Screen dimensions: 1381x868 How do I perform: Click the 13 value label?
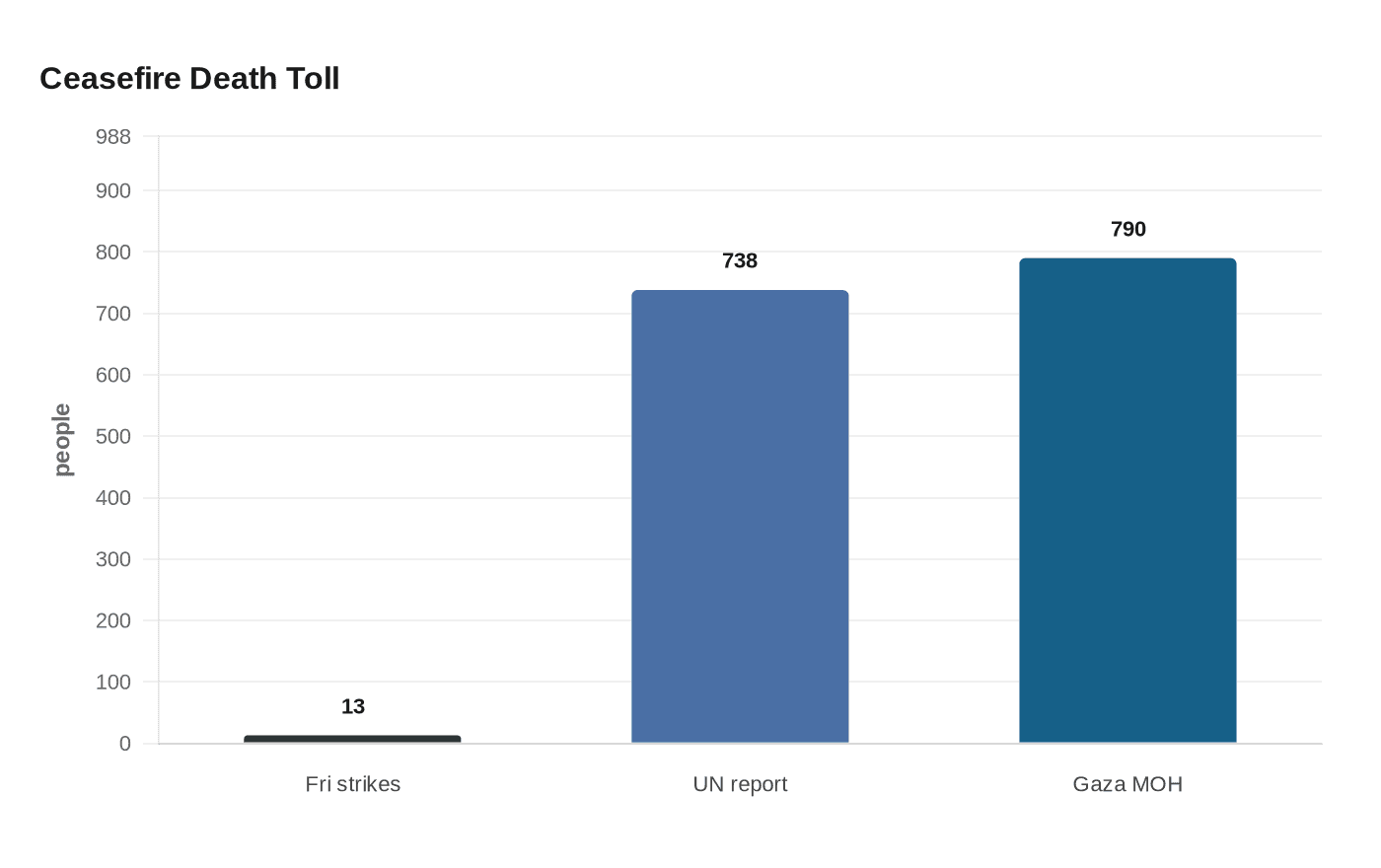click(x=353, y=706)
